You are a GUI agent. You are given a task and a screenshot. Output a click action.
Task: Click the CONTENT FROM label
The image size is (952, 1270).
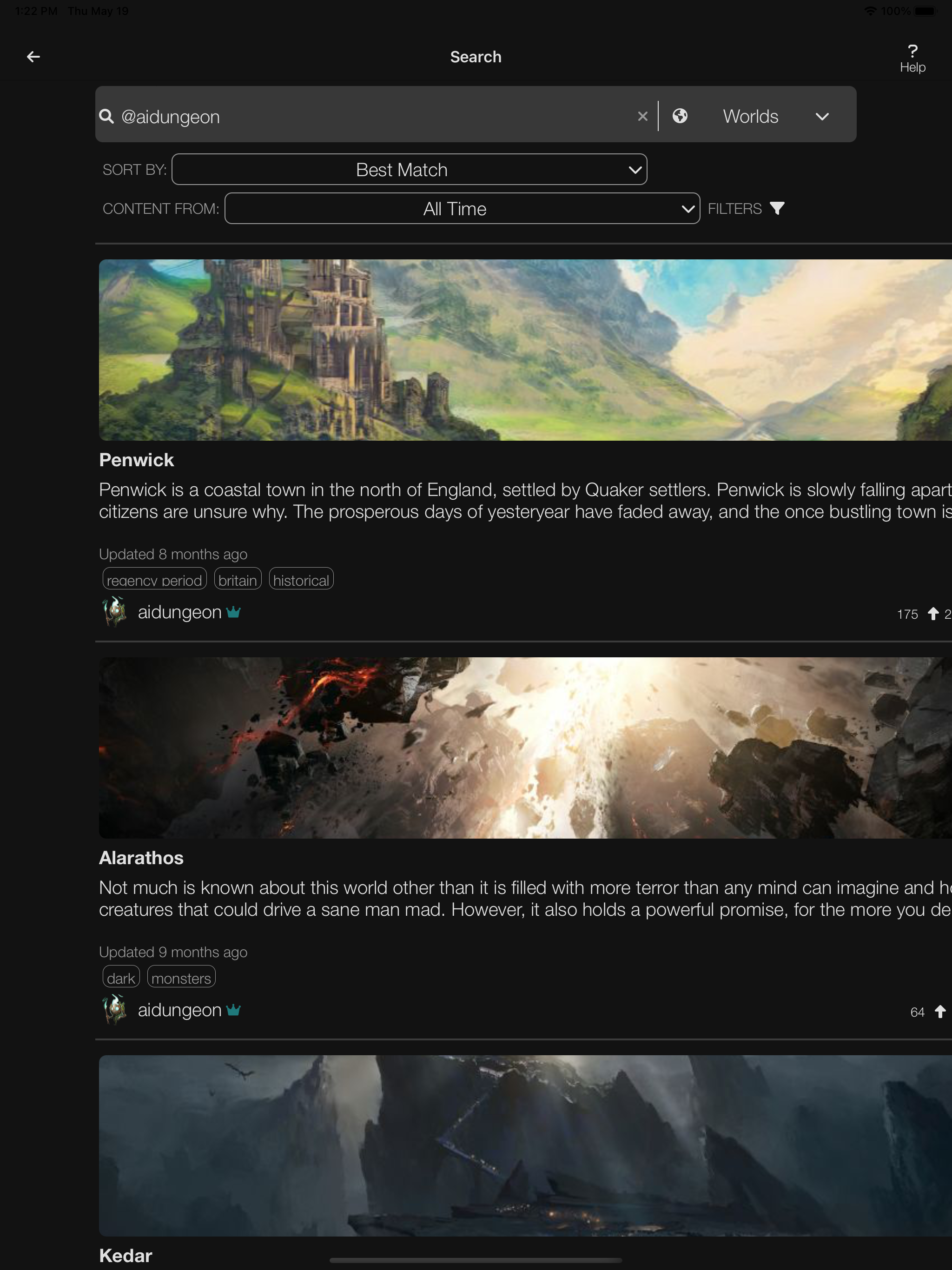pyautogui.click(x=161, y=208)
